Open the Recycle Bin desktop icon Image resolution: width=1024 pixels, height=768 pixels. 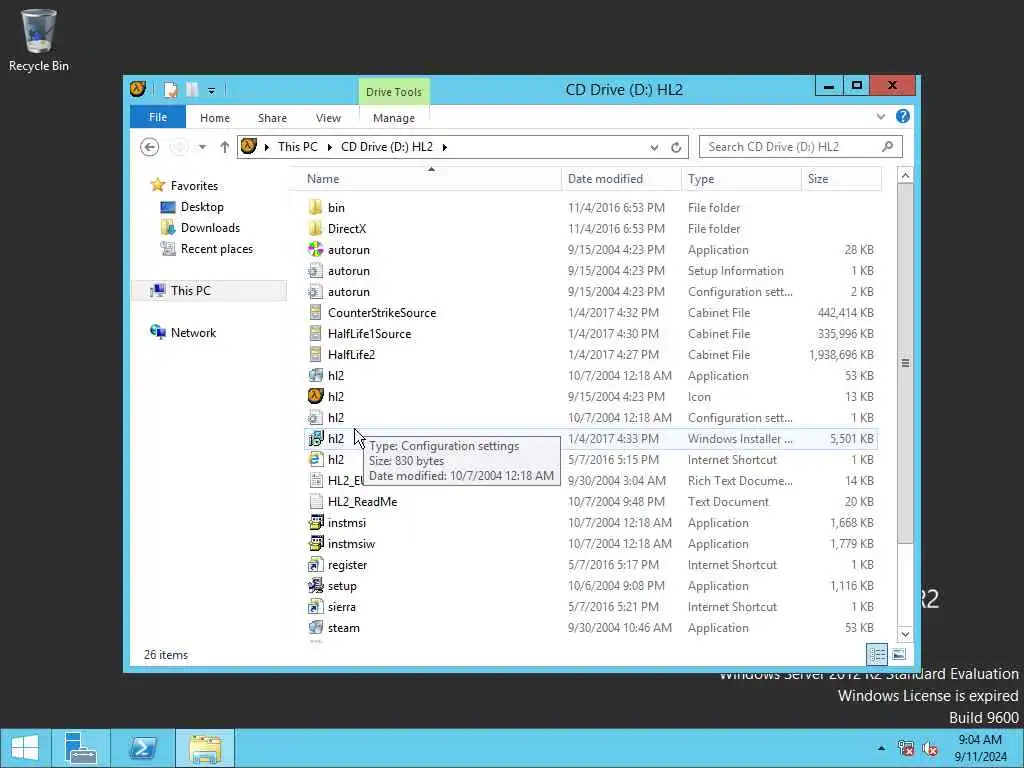[39, 40]
